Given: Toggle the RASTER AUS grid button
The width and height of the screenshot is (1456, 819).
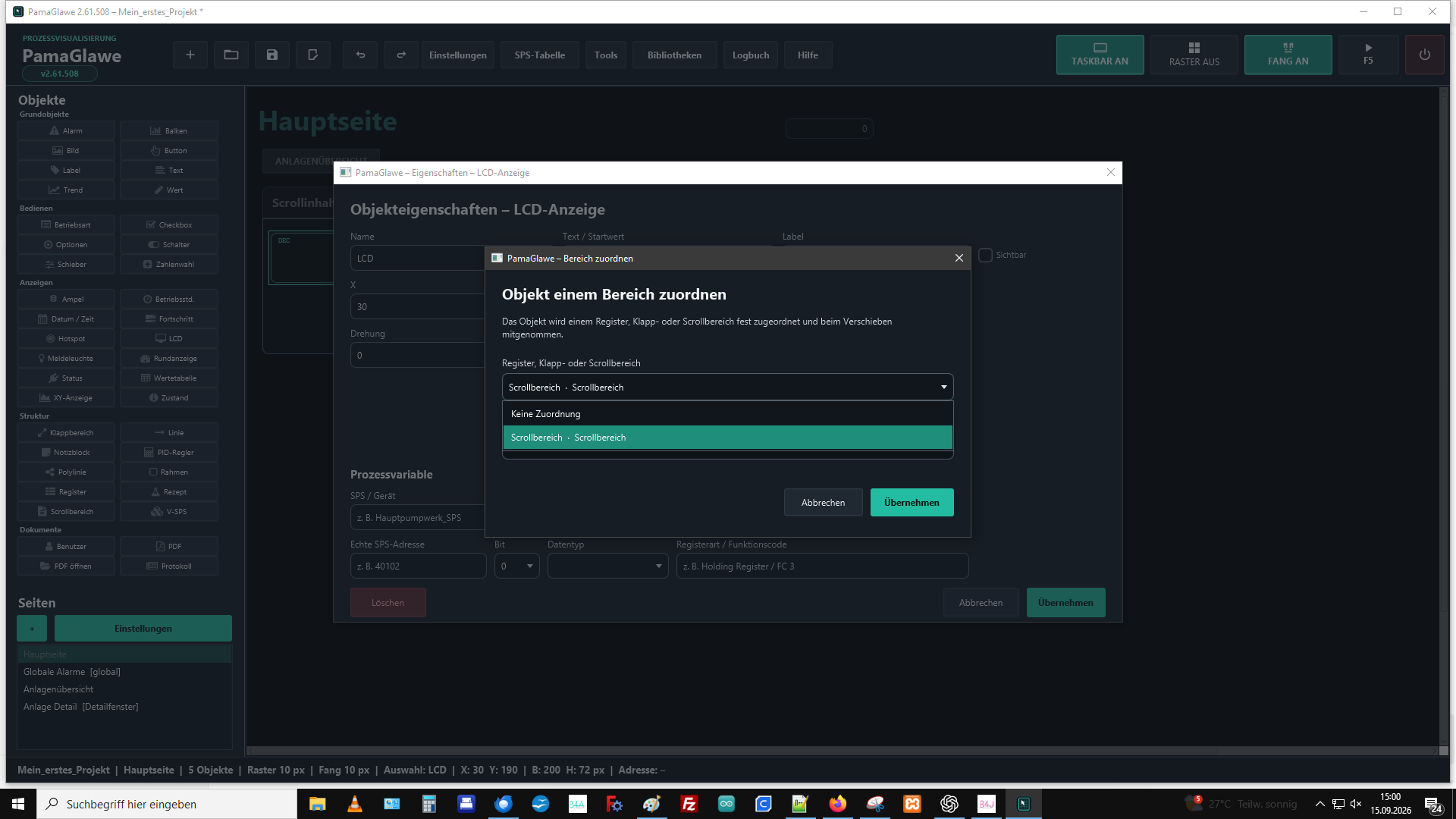Looking at the screenshot, I should point(1194,55).
